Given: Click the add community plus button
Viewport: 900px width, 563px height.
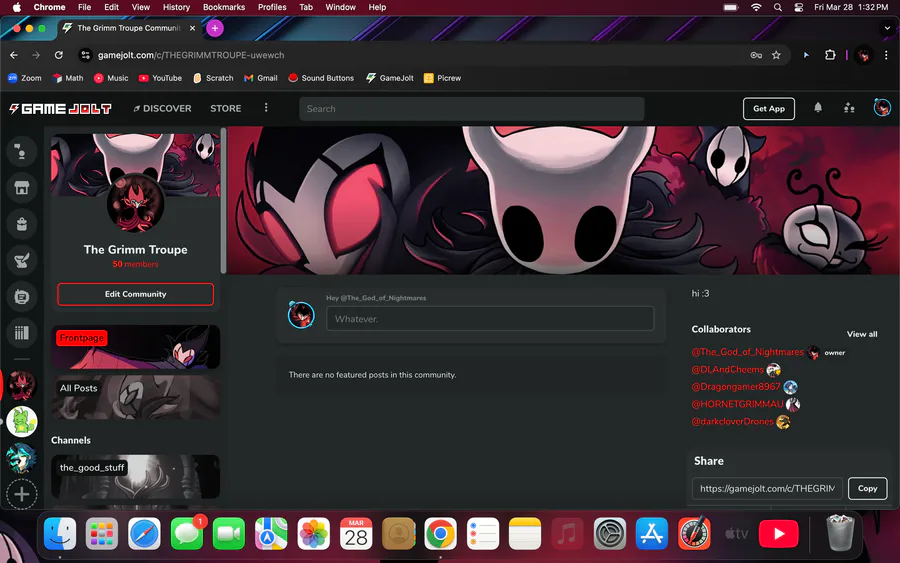Looking at the screenshot, I should (21, 494).
